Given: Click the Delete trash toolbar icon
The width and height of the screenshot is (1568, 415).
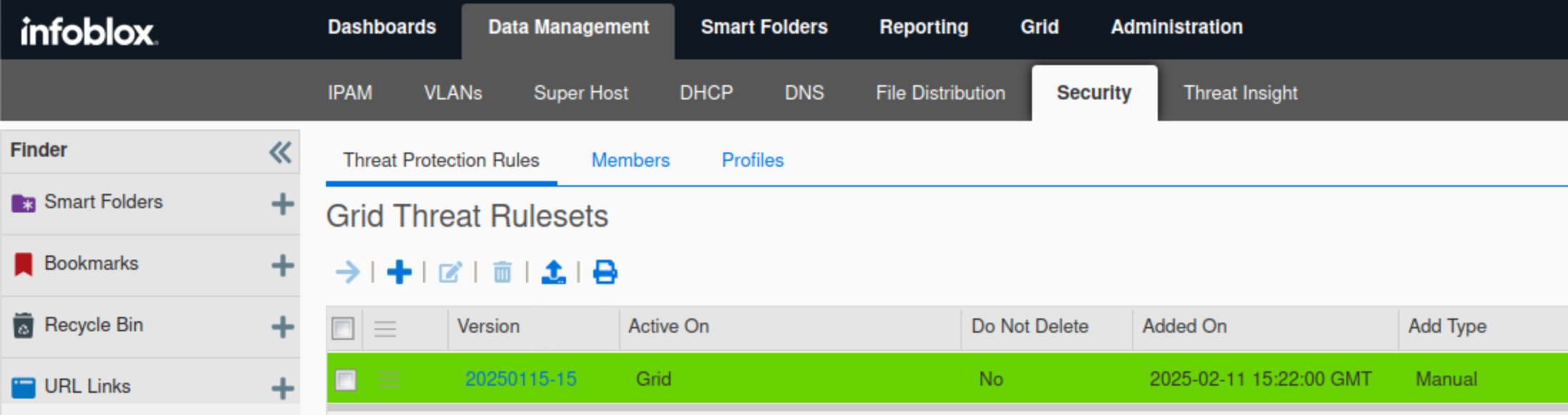Looking at the screenshot, I should tap(502, 272).
